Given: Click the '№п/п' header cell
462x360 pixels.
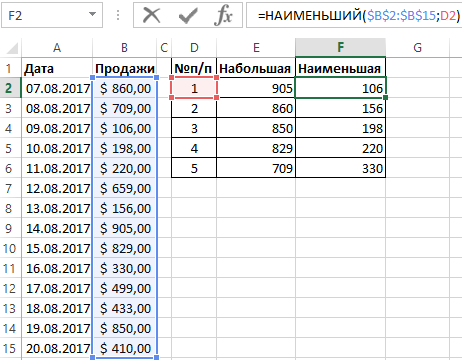Looking at the screenshot, I should [x=194, y=68].
